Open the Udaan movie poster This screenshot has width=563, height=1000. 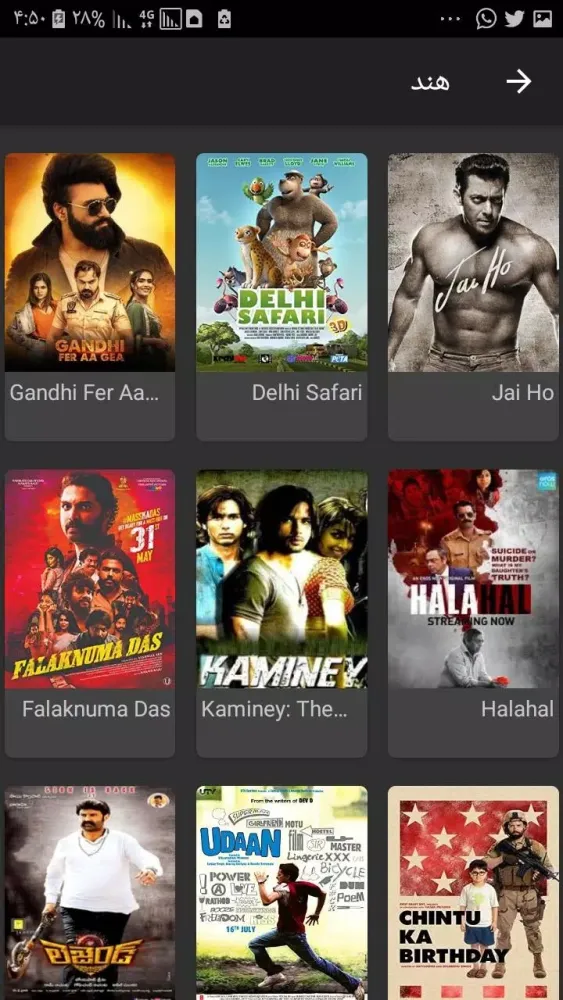(282, 893)
